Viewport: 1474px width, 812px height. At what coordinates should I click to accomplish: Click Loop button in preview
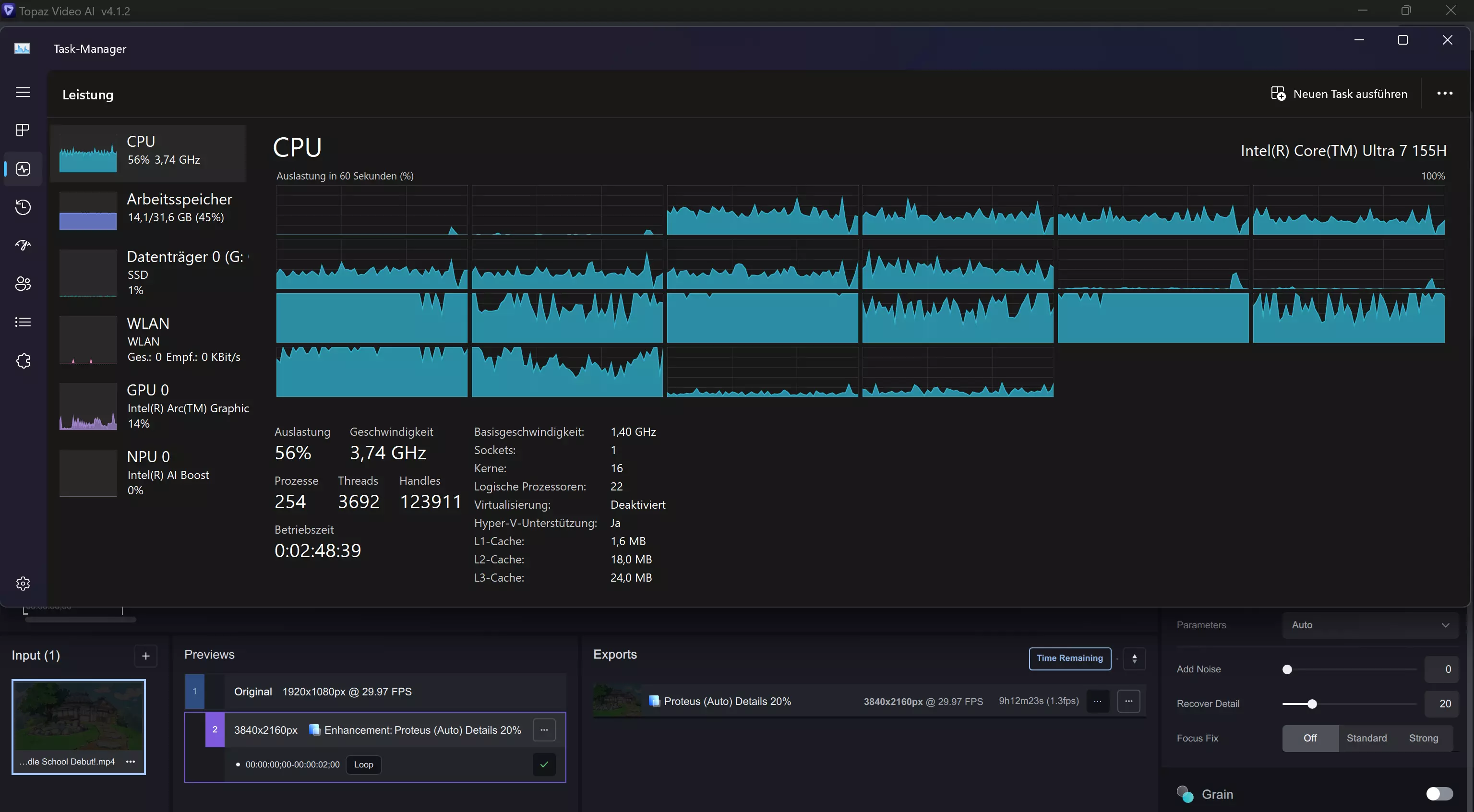[364, 764]
